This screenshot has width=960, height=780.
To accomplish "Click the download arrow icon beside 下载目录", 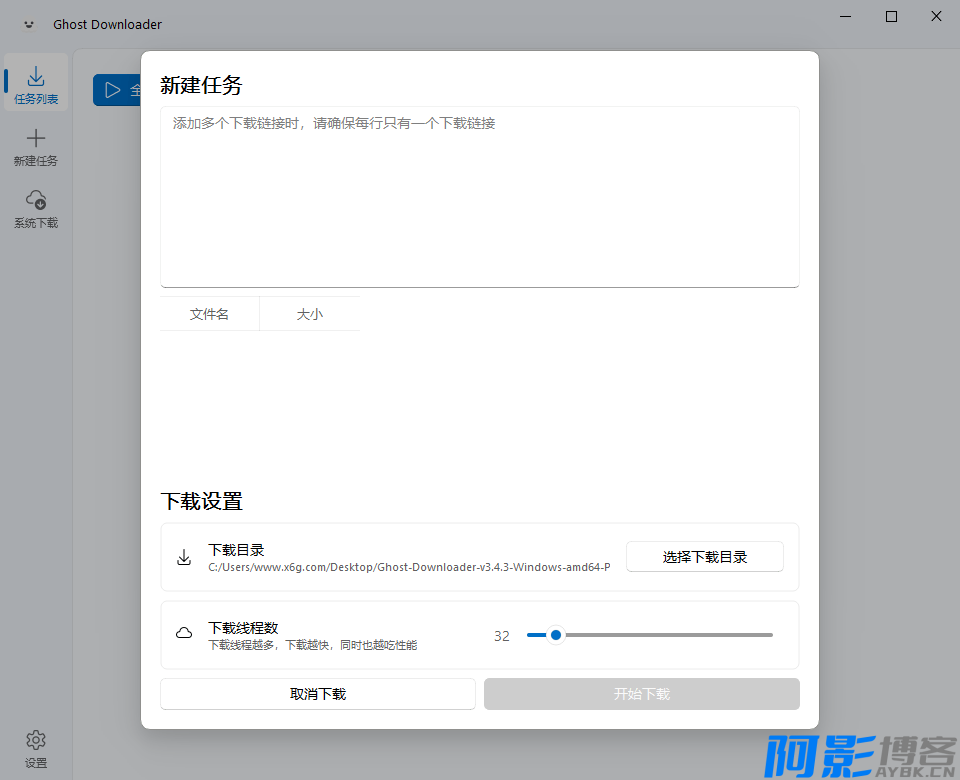I will 184,557.
